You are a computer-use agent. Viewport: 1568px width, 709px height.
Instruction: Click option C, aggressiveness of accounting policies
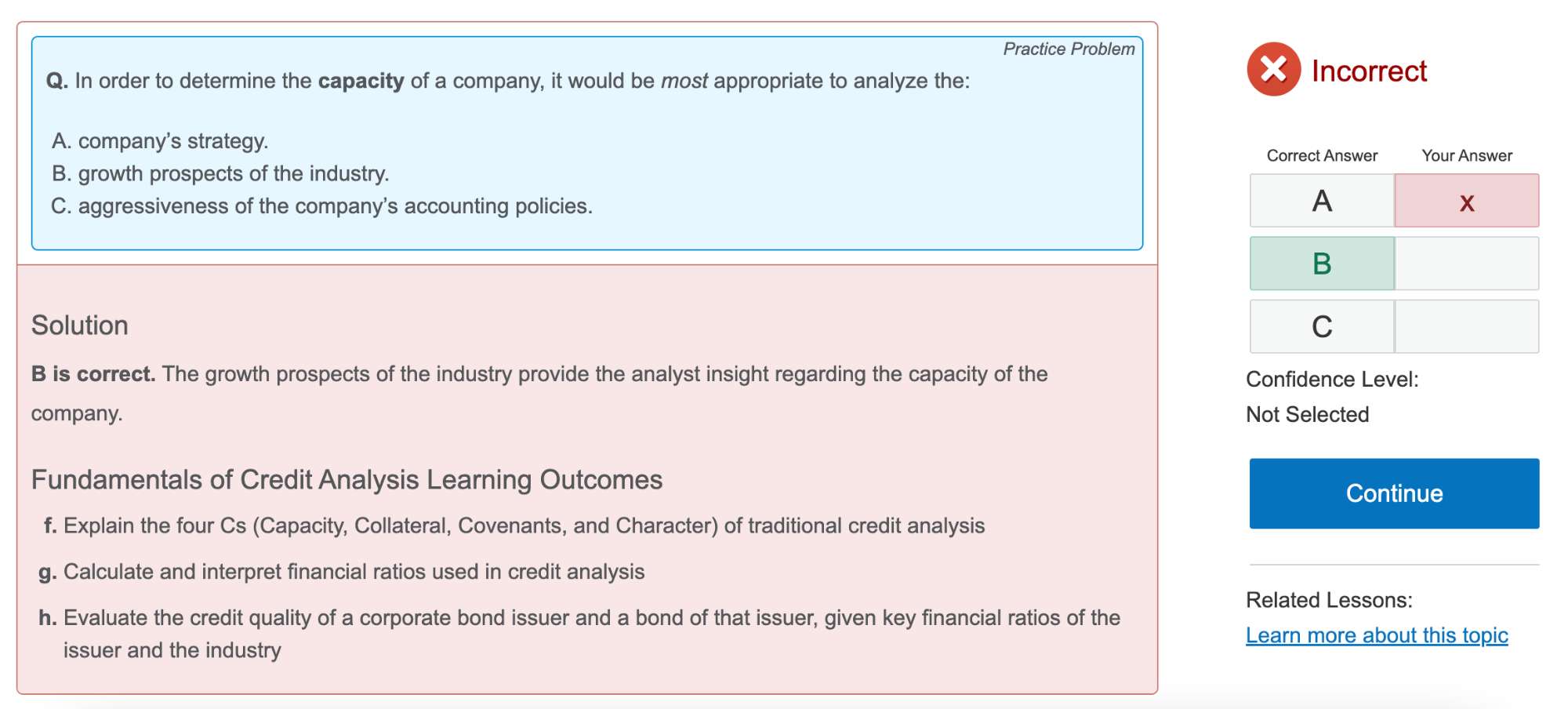click(321, 206)
